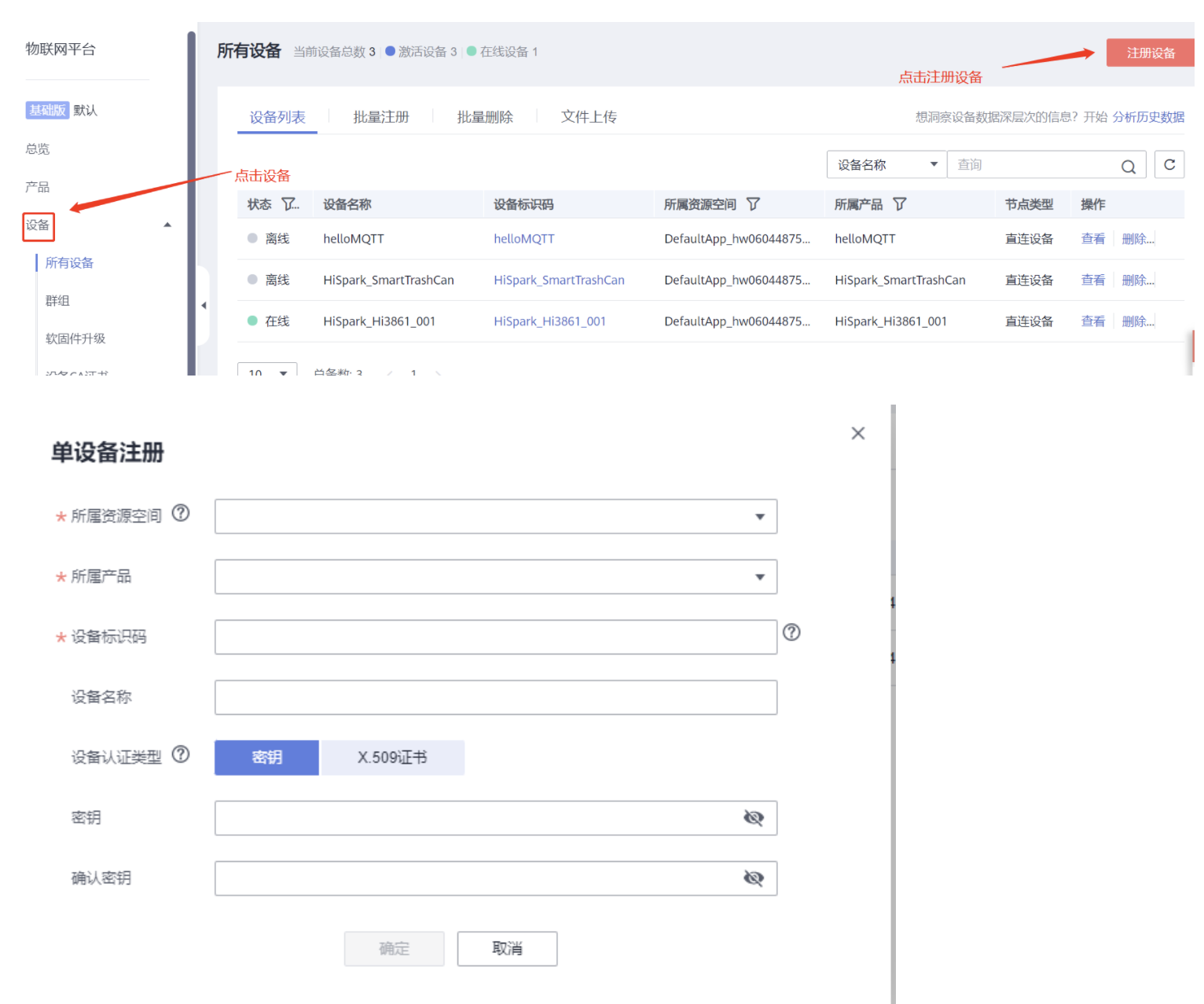Click the status column filter icon
Screen dimensions: 1204x1004
289,204
